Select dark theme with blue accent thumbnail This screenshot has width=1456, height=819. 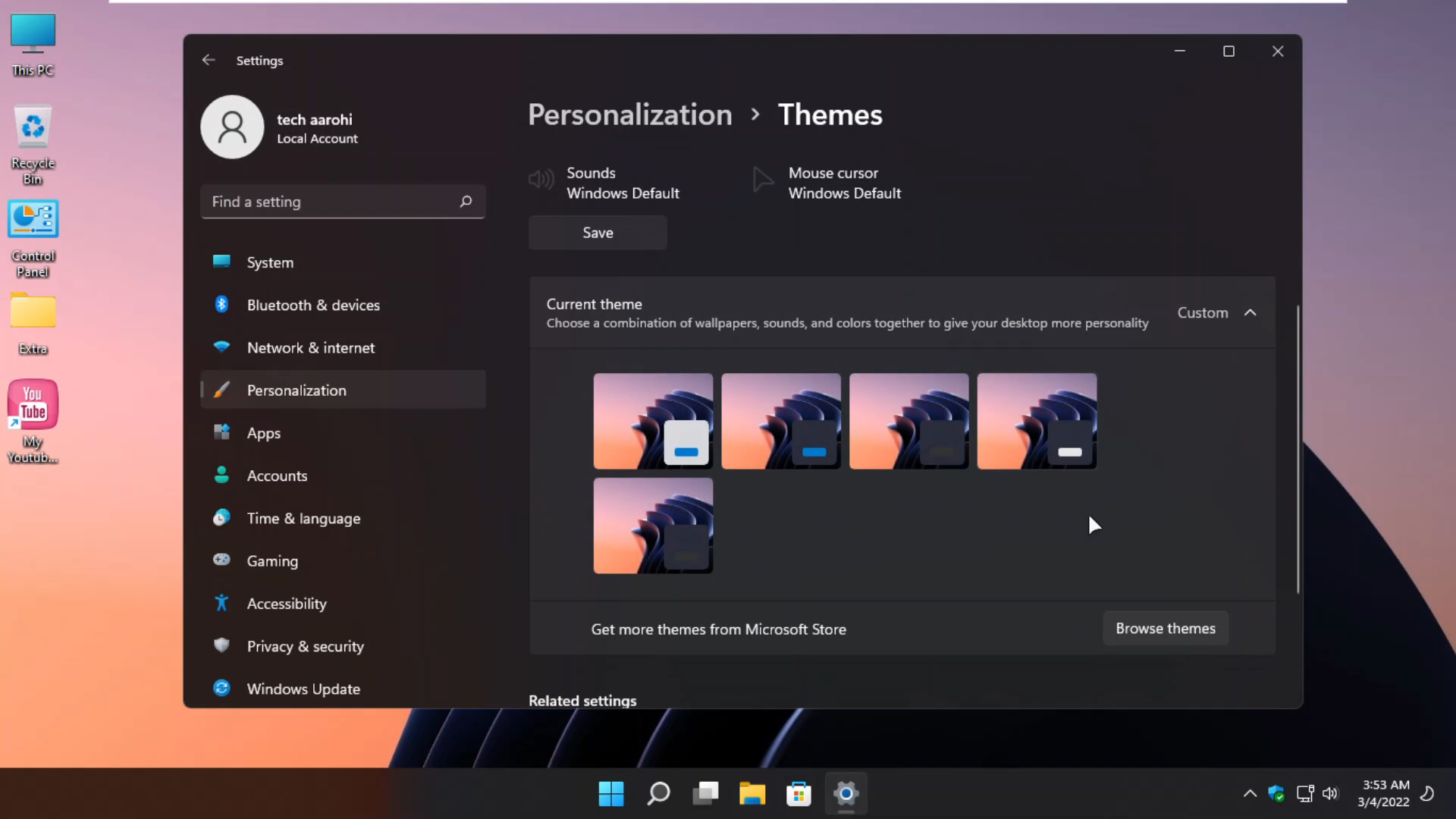[781, 421]
